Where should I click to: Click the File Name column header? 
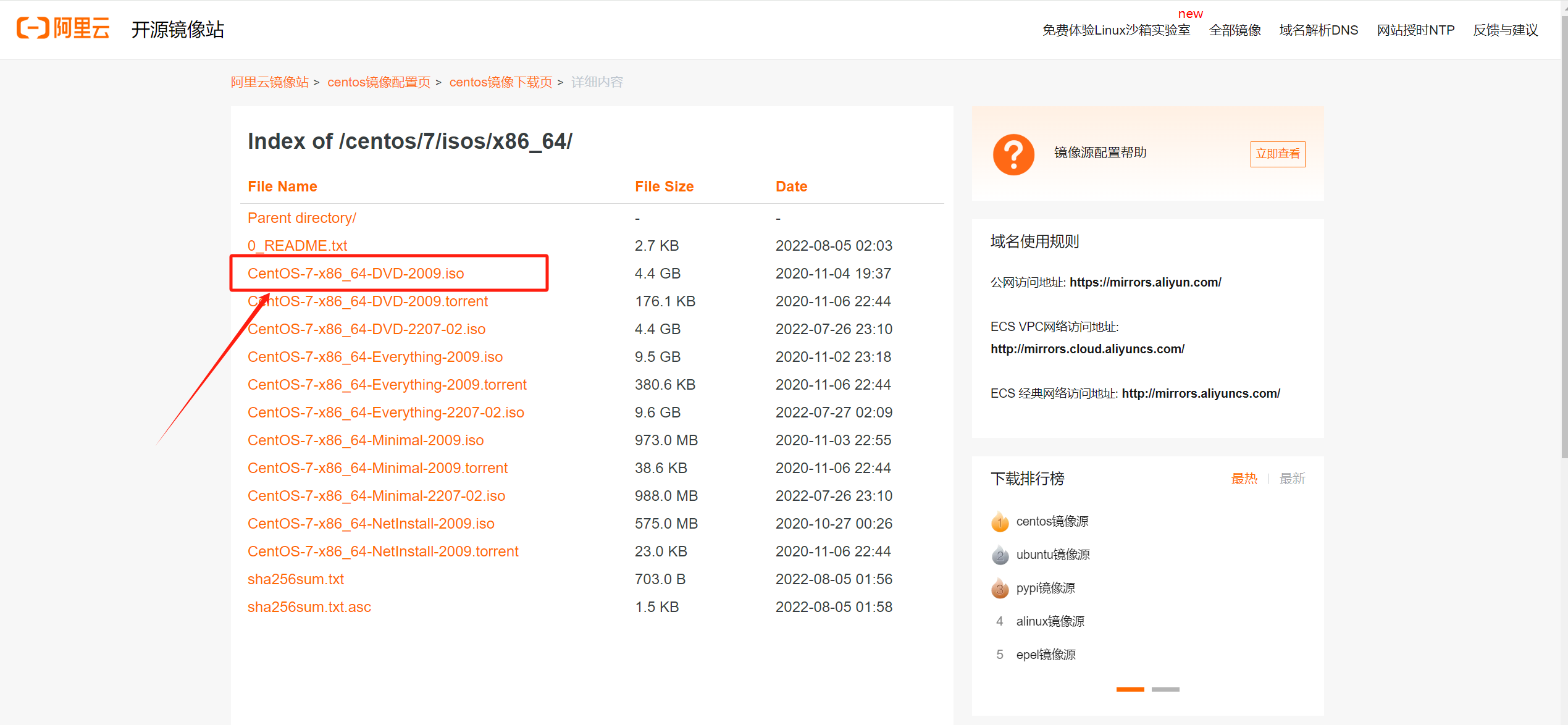click(282, 186)
